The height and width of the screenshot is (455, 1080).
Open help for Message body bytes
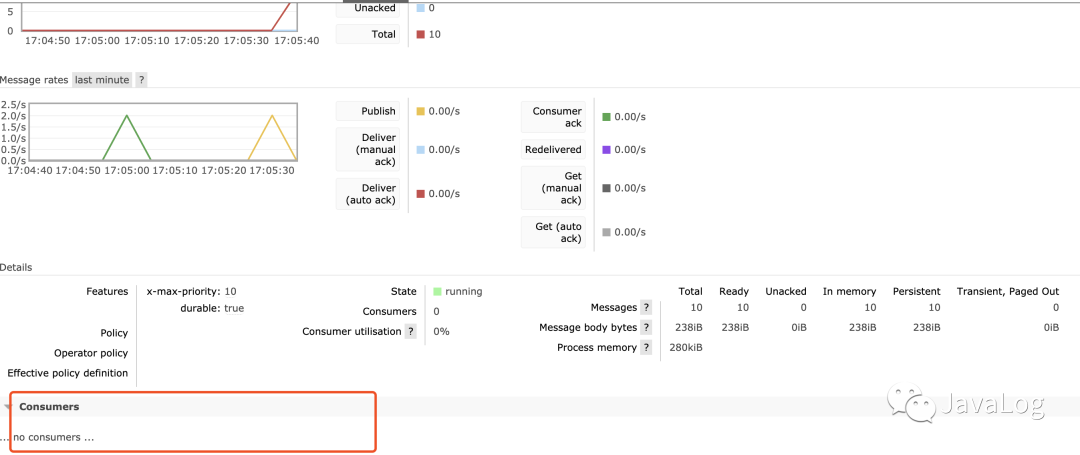click(646, 328)
